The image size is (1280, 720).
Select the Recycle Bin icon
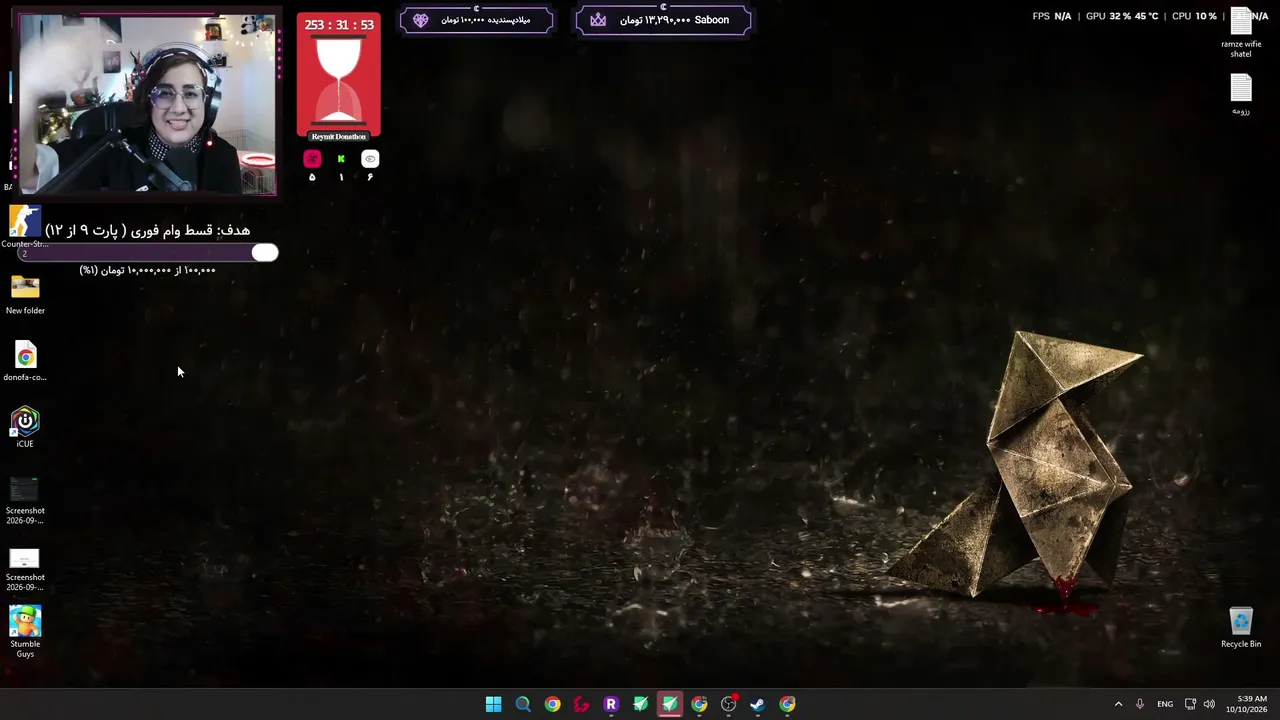pos(1241,627)
